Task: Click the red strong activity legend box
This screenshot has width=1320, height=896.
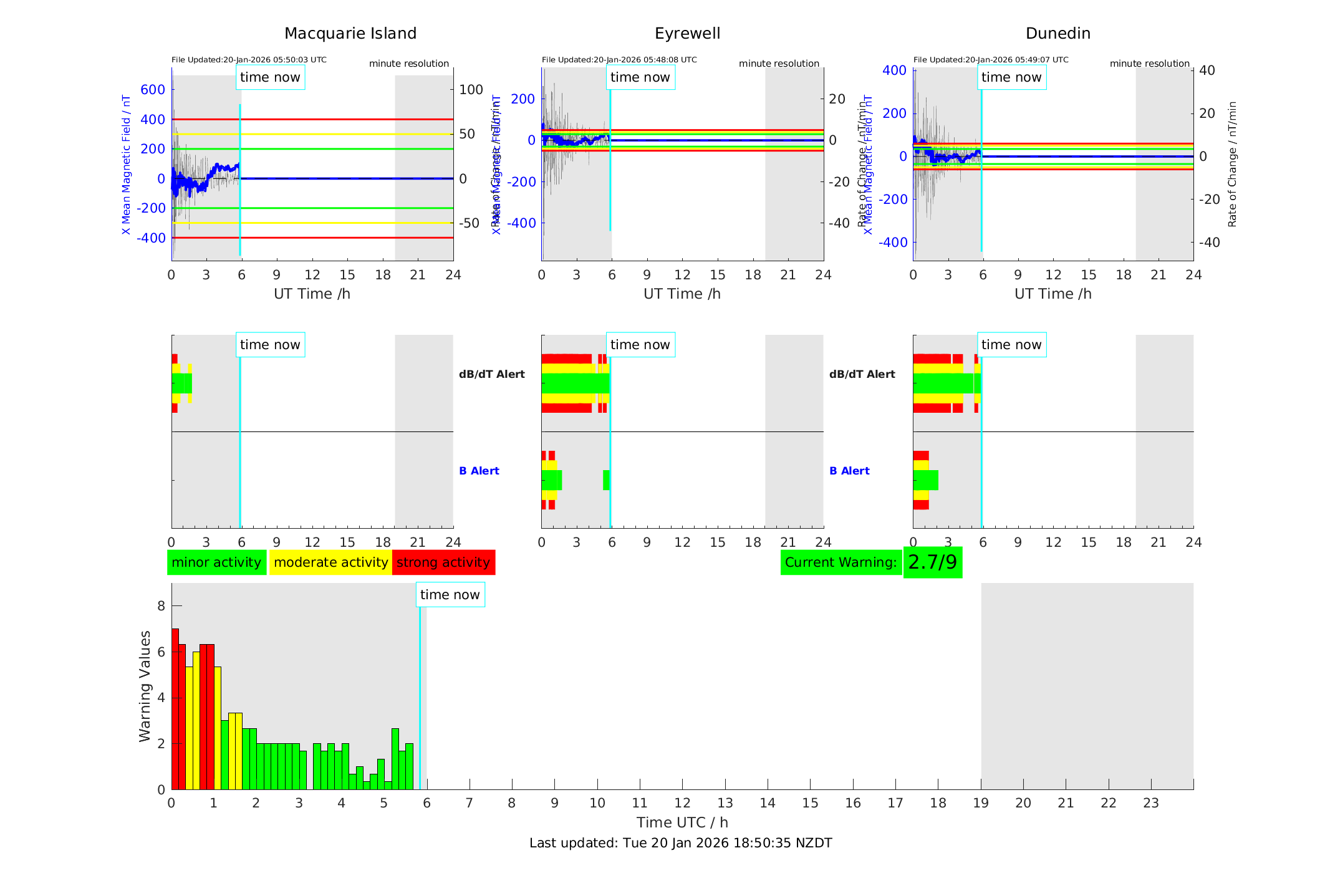Action: tap(443, 562)
